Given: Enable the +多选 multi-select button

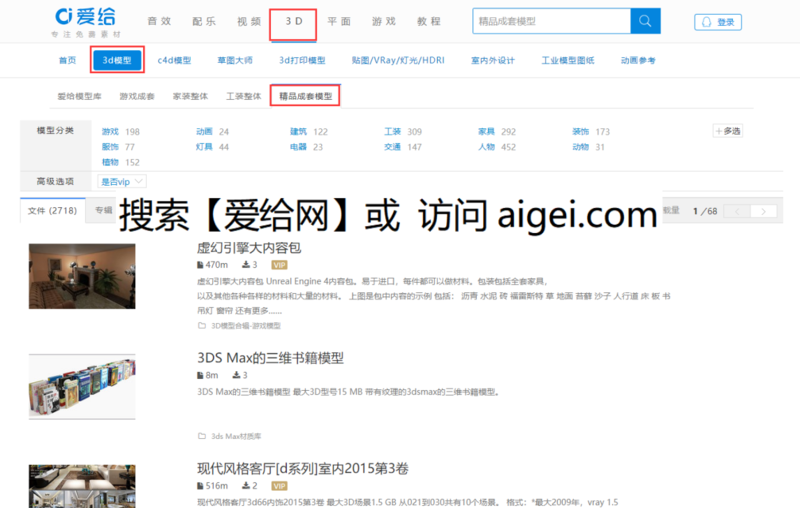Looking at the screenshot, I should click(728, 131).
